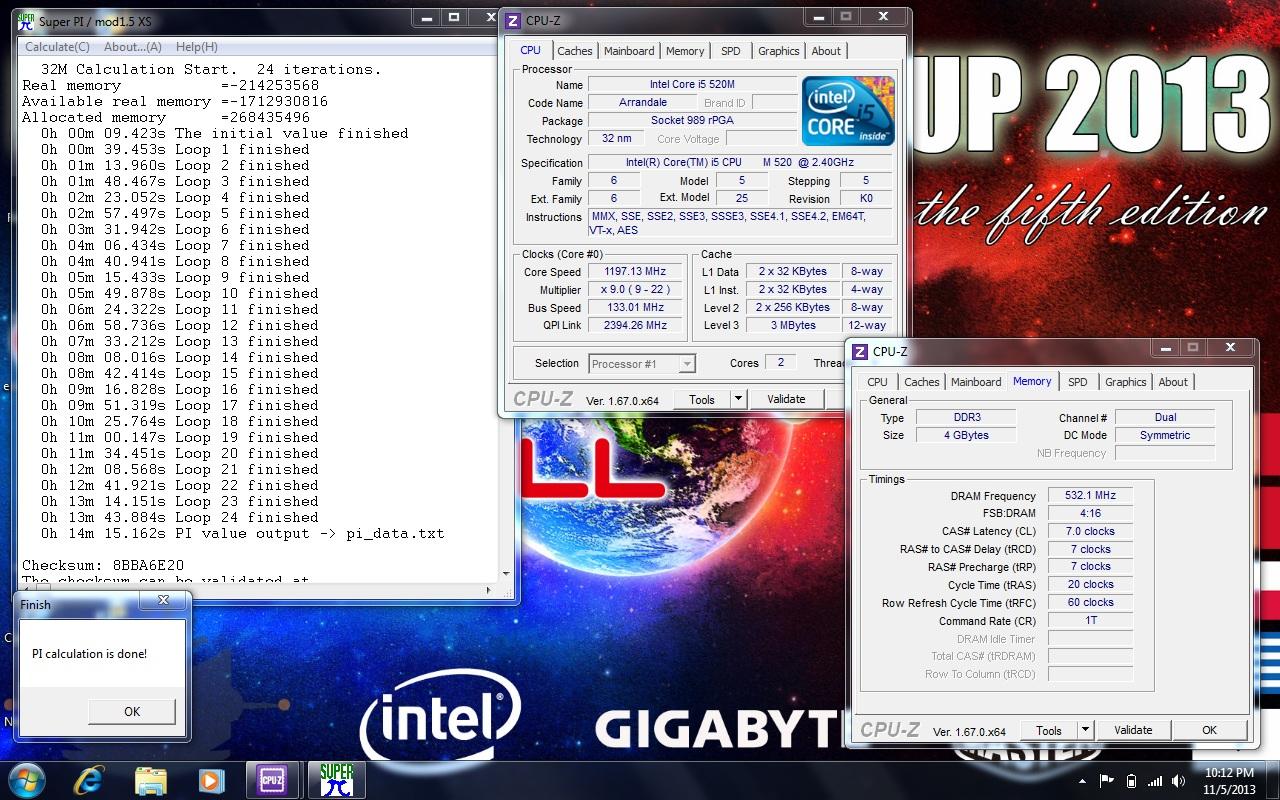Open Windows Explorer folder icon in taskbar

click(x=151, y=780)
